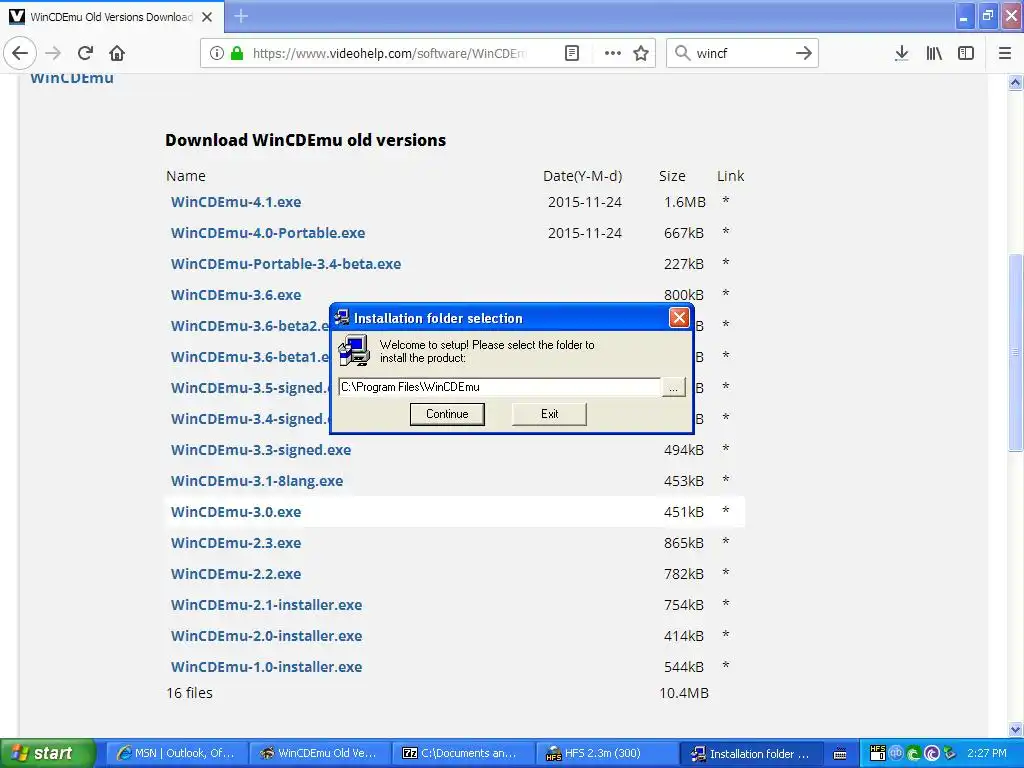The width and height of the screenshot is (1024, 768).
Task: Click the WinCDEmu heading link
Action: tap(72, 78)
